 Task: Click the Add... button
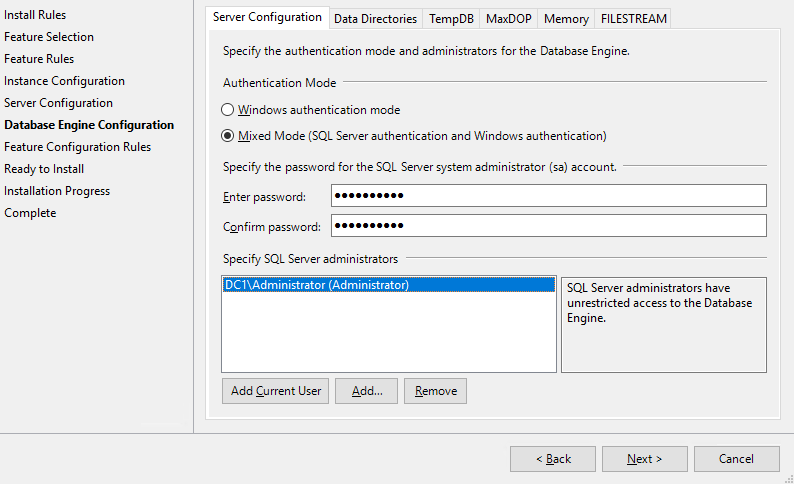367,391
